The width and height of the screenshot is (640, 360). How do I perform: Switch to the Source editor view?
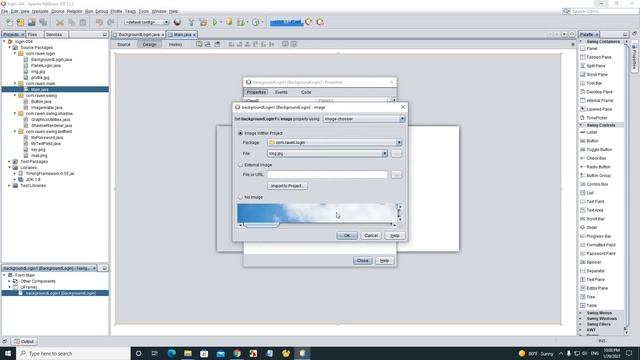tap(124, 44)
